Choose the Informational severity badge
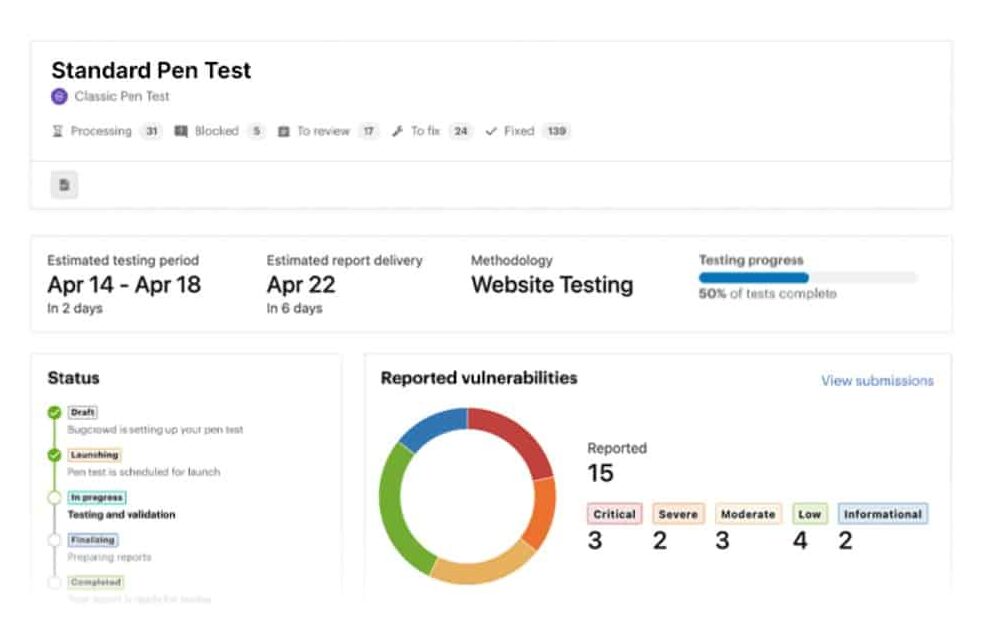Screen dimensions: 984x638 882,514
